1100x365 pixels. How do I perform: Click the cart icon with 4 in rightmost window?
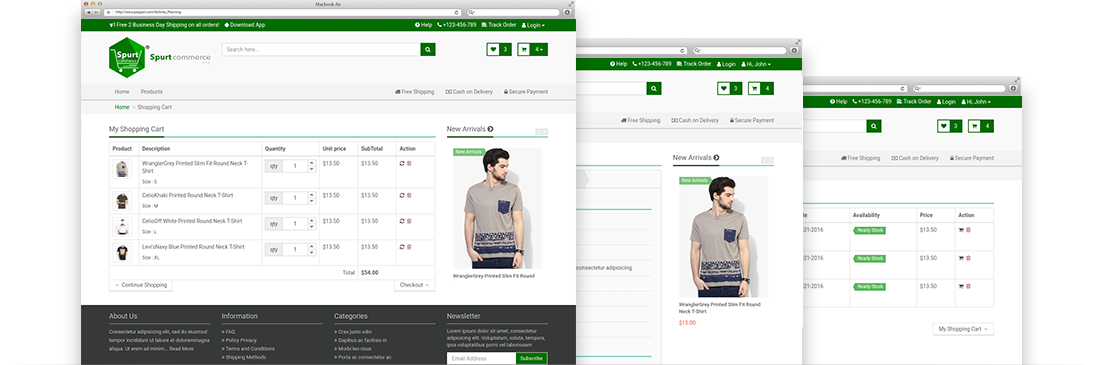tap(981, 126)
